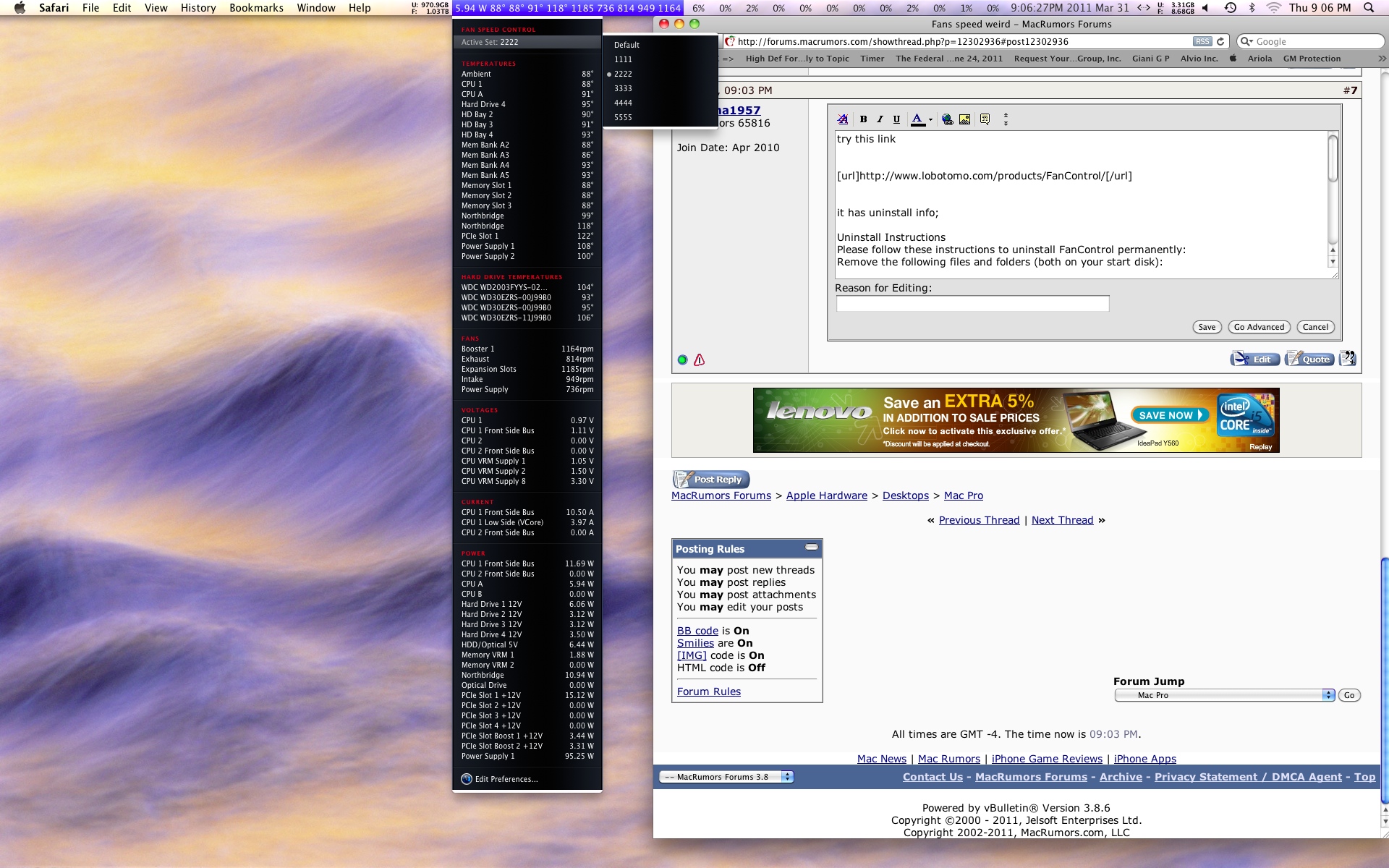Toggle underline formatting in post editor

(896, 119)
